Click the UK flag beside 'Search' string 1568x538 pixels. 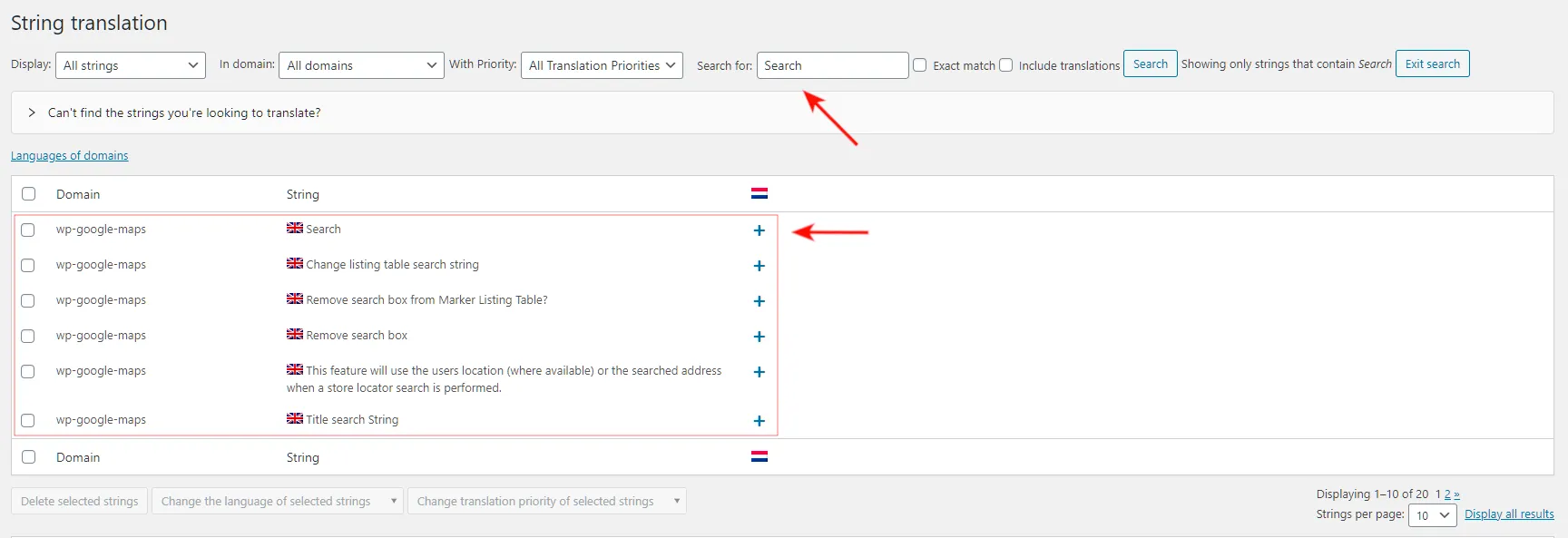(x=295, y=228)
